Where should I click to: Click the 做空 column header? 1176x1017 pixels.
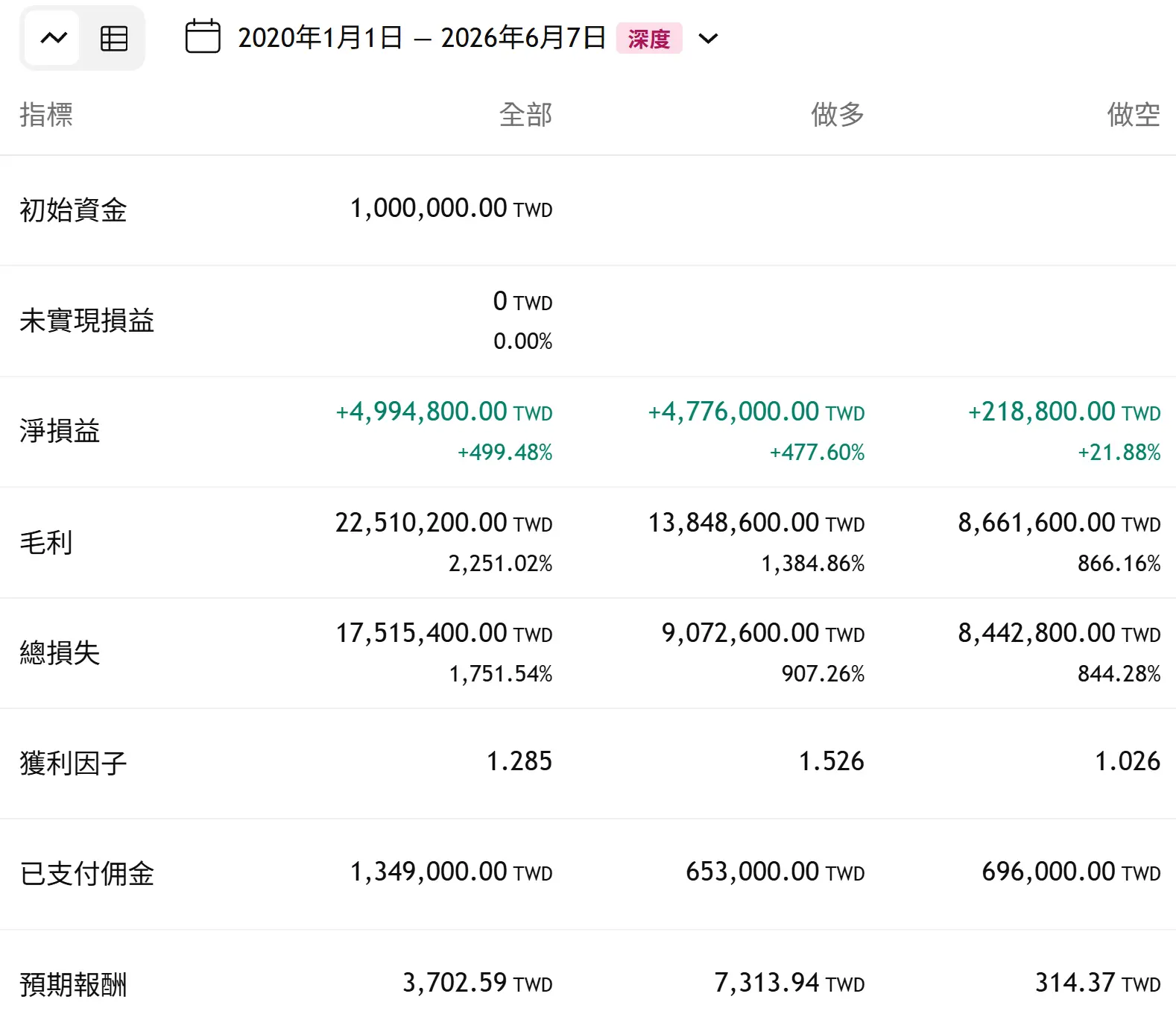pyautogui.click(x=1134, y=115)
